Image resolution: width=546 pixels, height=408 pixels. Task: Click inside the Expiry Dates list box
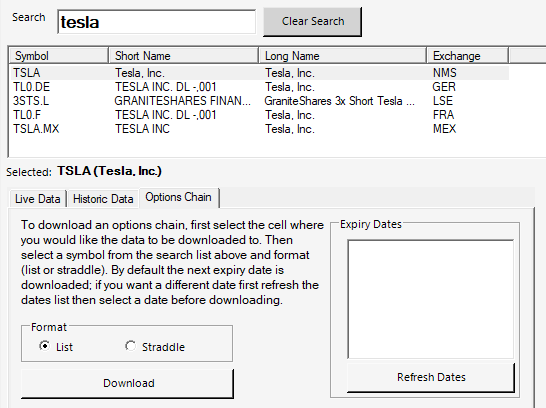point(430,299)
